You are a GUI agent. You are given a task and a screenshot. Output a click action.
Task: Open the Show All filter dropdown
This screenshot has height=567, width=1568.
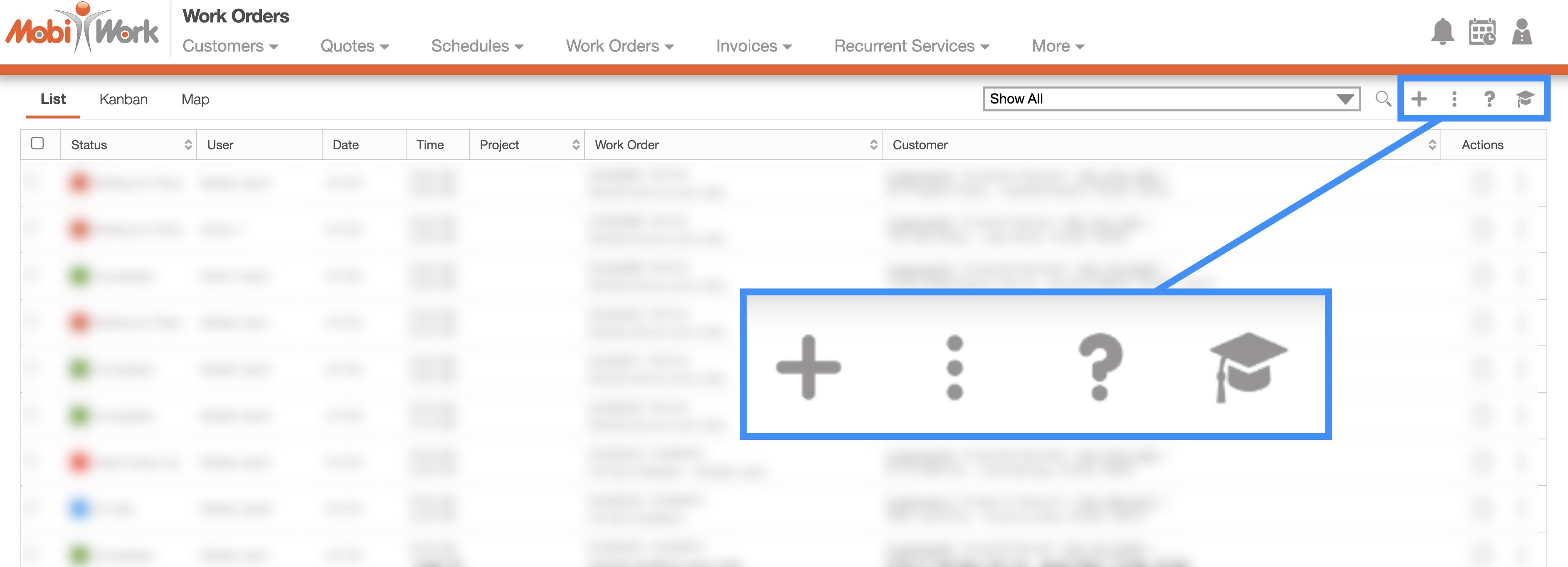pos(1171,99)
